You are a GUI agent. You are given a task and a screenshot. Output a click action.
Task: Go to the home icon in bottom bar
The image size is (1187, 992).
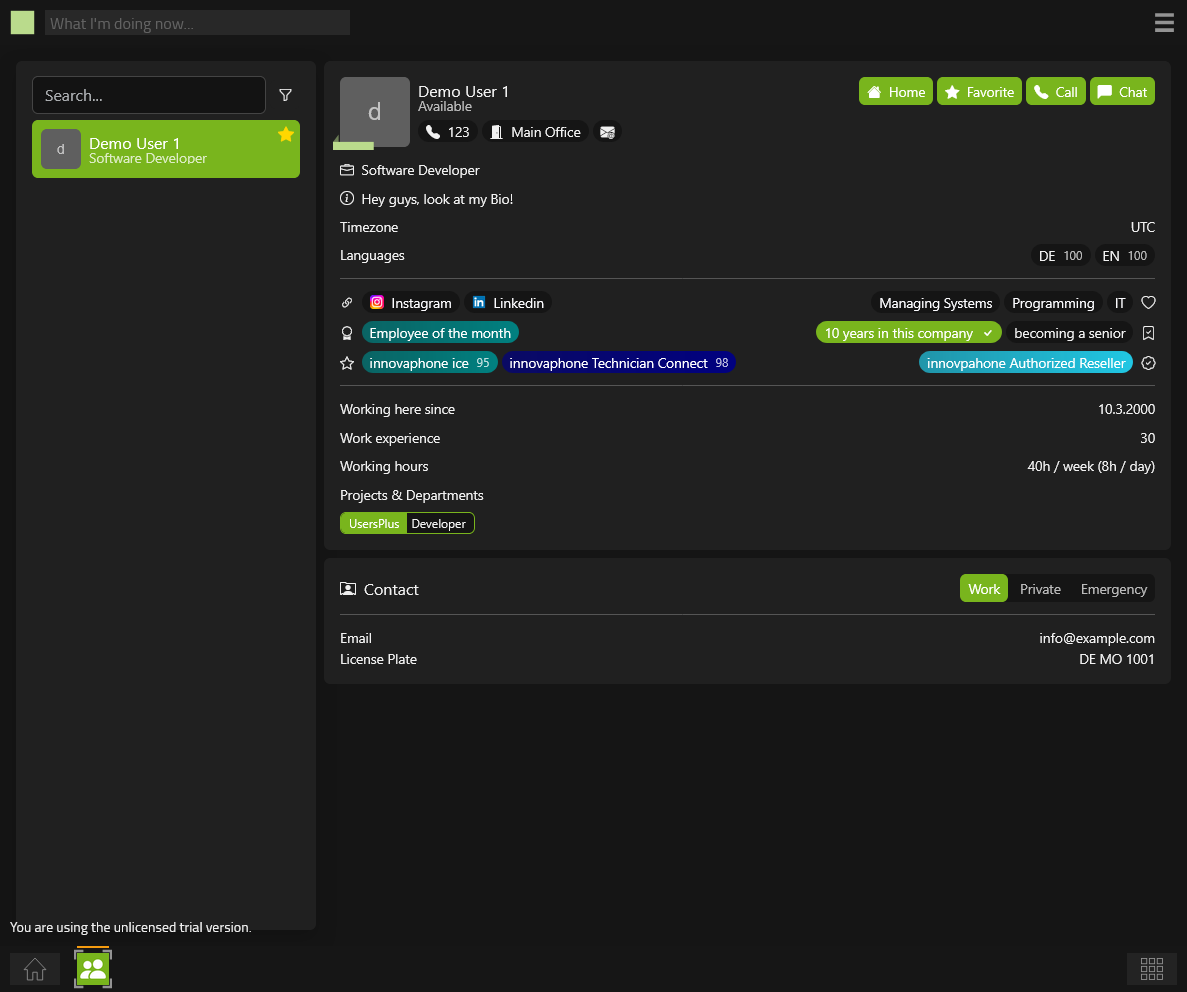pos(35,969)
